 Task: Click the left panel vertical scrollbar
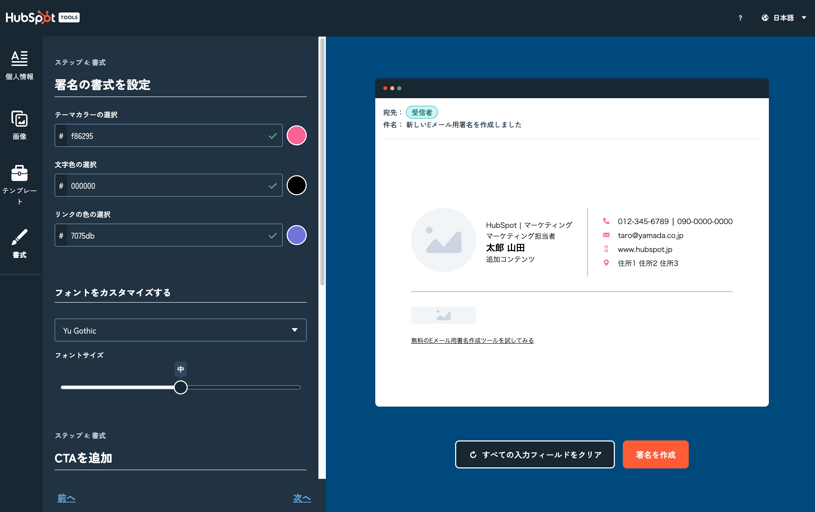(322, 161)
